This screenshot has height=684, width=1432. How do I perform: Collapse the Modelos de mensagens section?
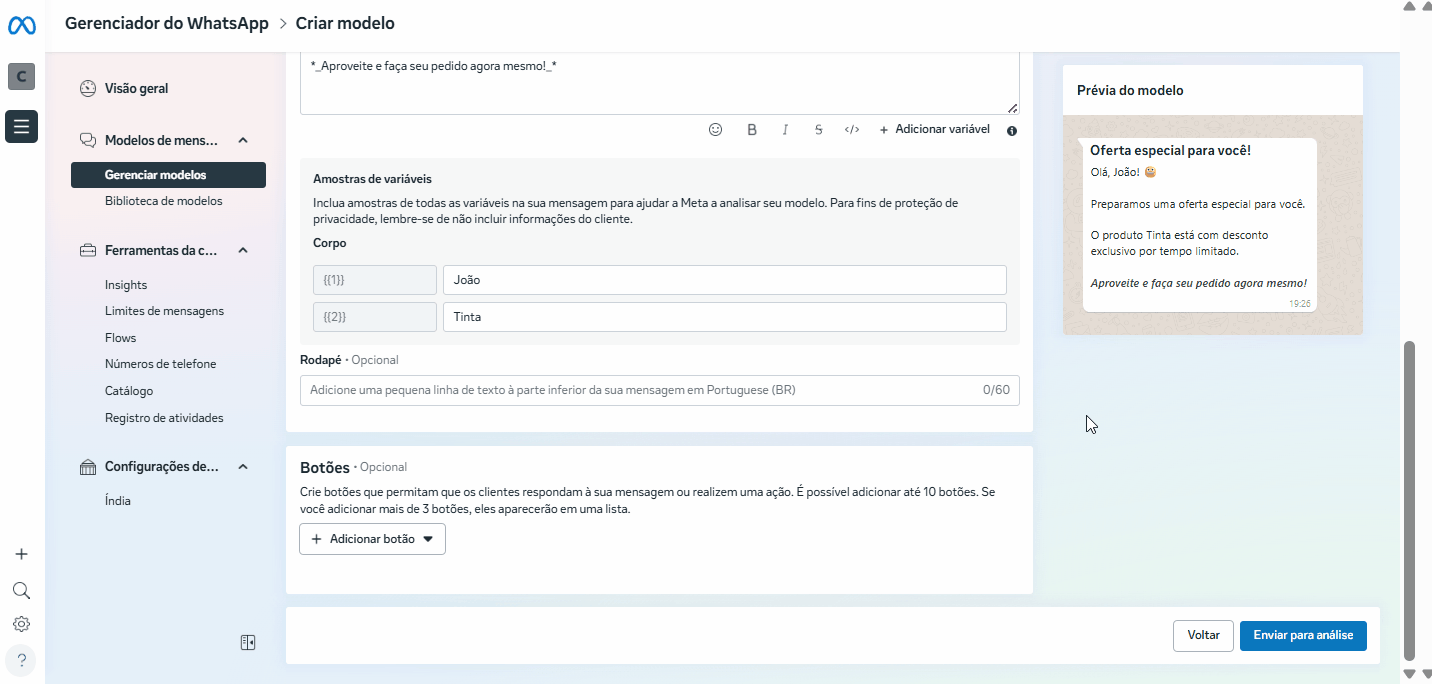click(243, 140)
